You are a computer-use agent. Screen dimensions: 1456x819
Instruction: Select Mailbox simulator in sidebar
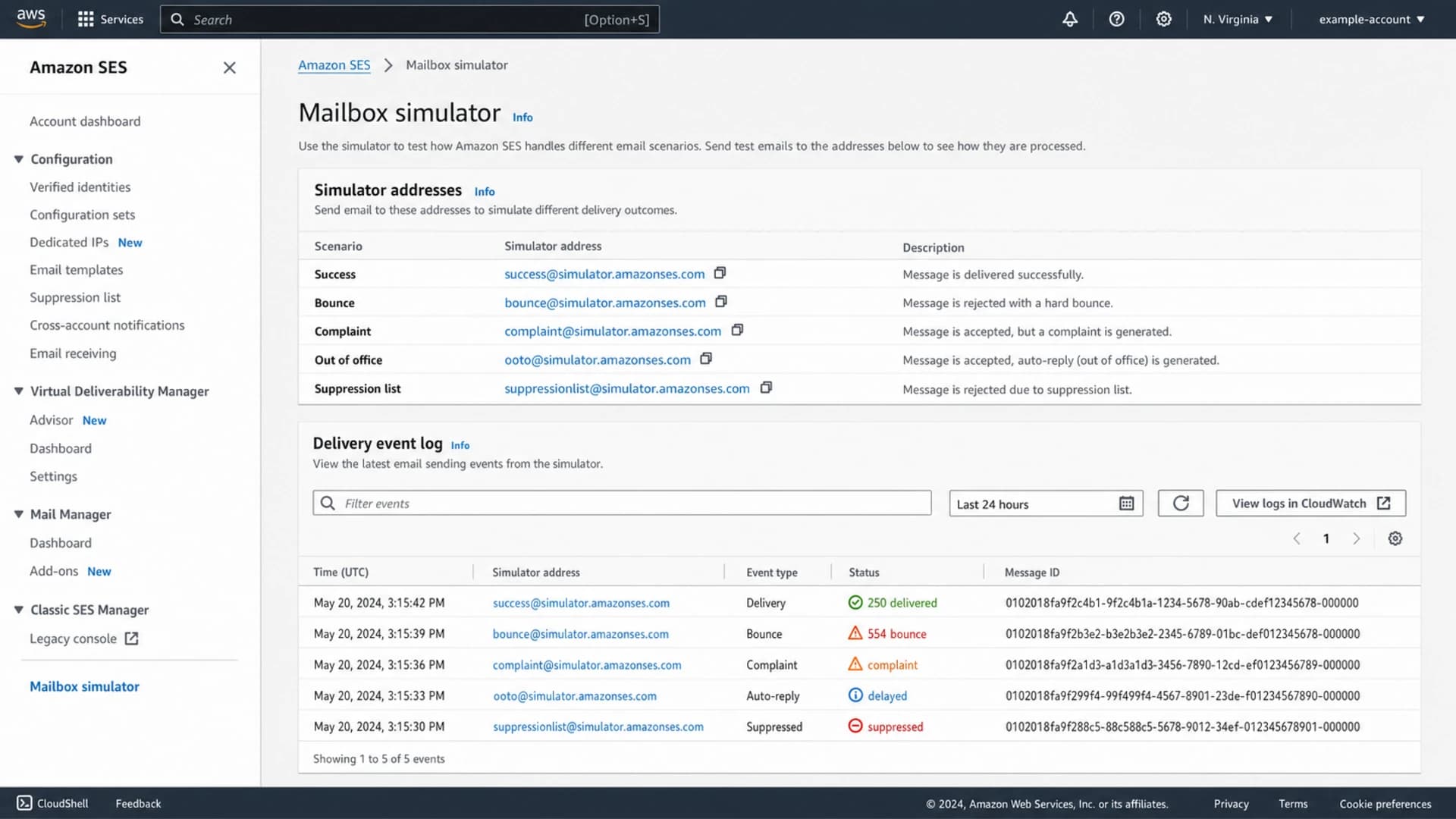click(84, 686)
